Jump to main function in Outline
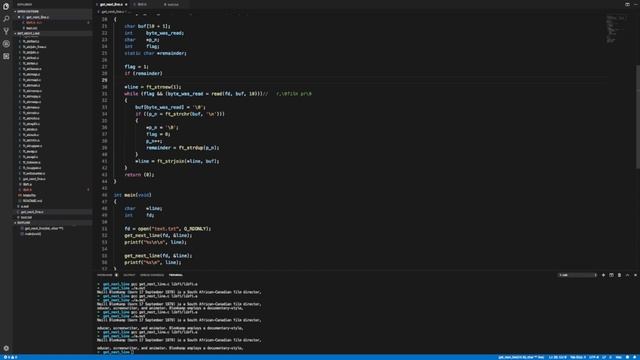 coord(33,234)
